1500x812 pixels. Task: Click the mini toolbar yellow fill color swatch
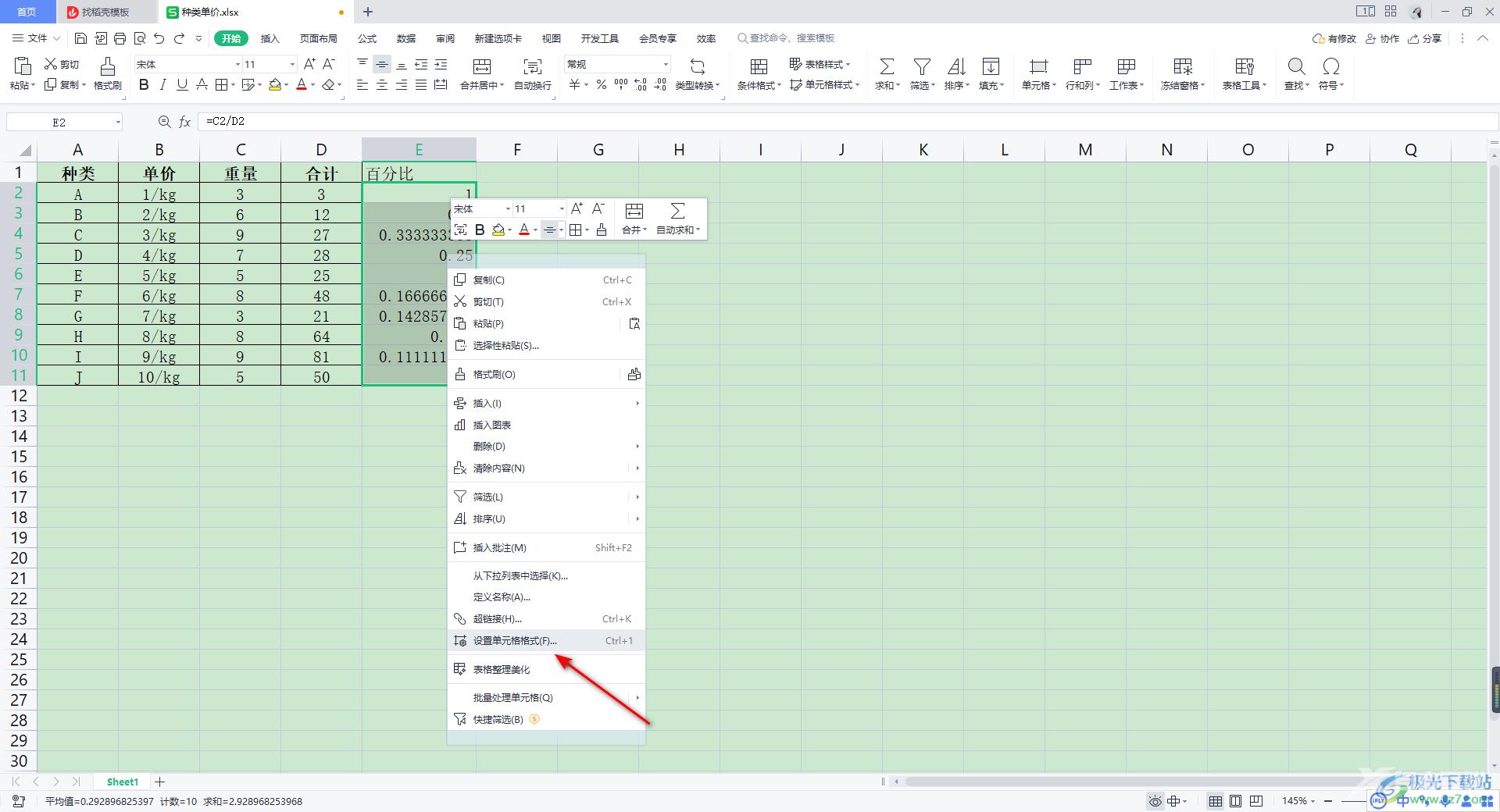click(498, 230)
